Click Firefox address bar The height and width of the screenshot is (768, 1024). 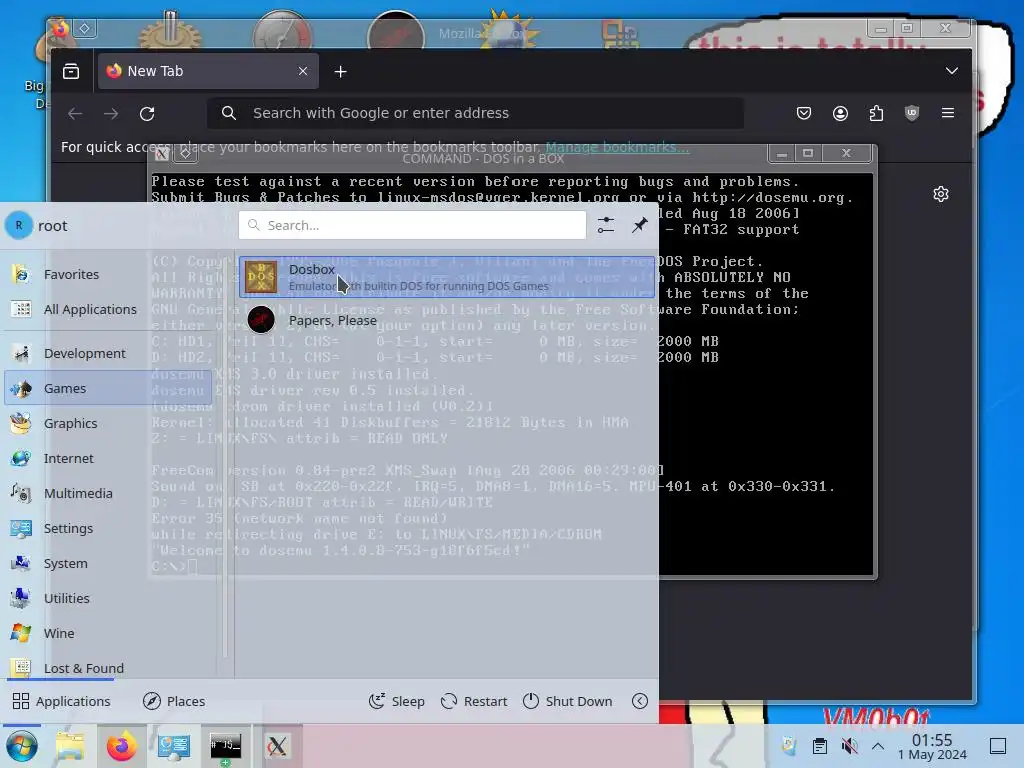(x=475, y=114)
